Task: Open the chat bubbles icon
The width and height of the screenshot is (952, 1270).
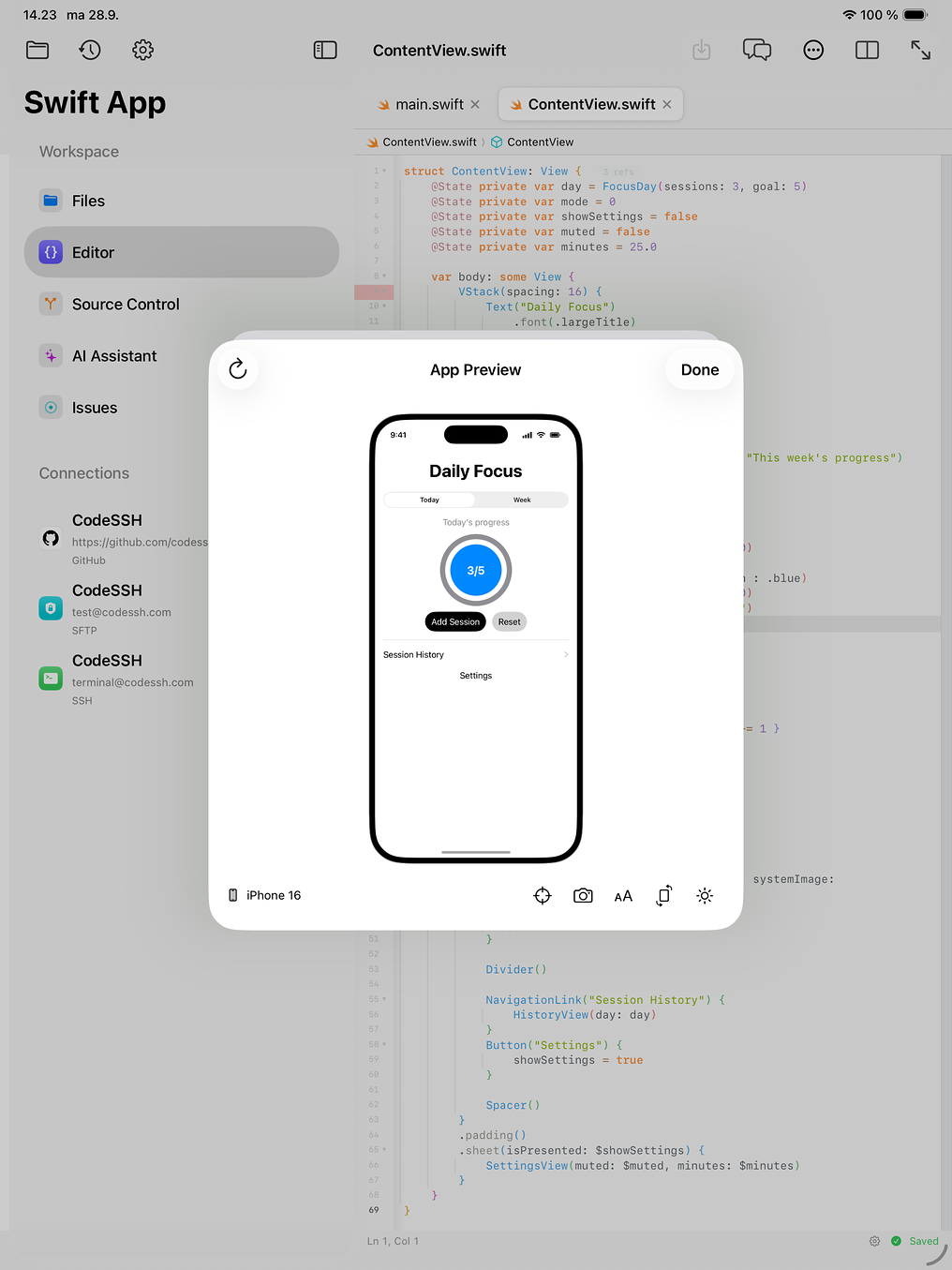Action: [x=757, y=51]
